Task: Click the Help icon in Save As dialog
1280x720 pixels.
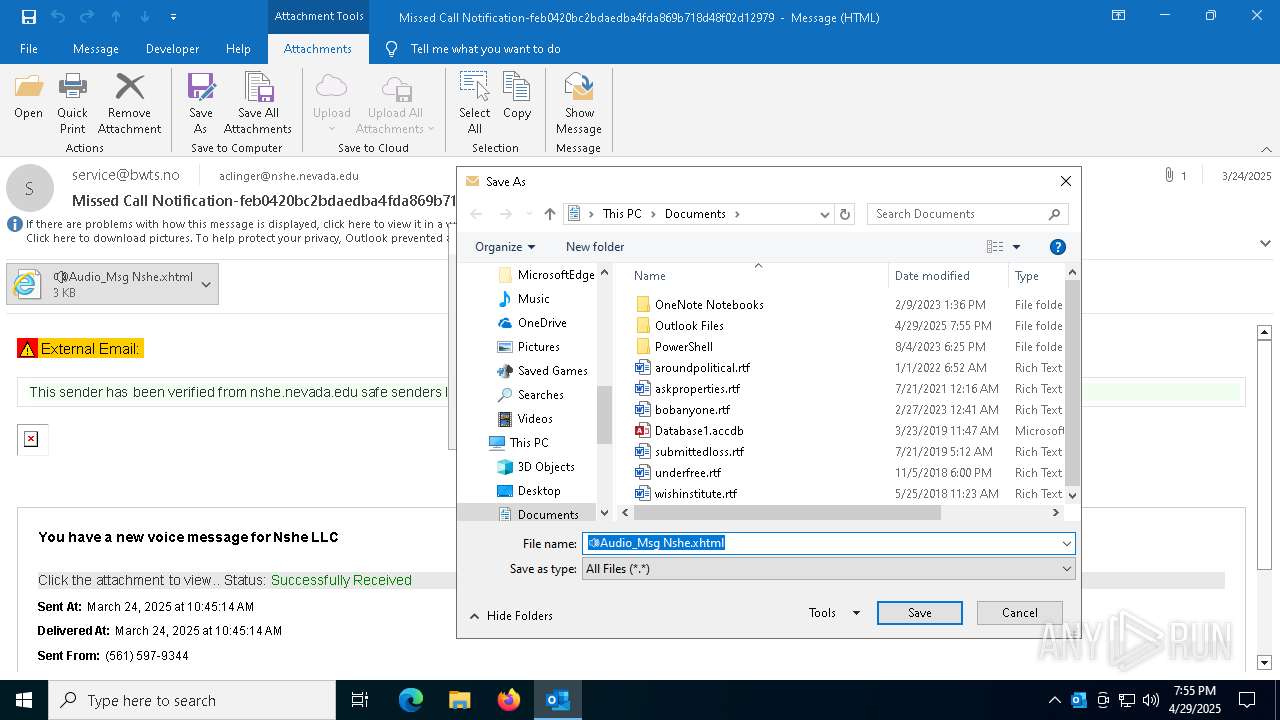Action: tap(1058, 247)
